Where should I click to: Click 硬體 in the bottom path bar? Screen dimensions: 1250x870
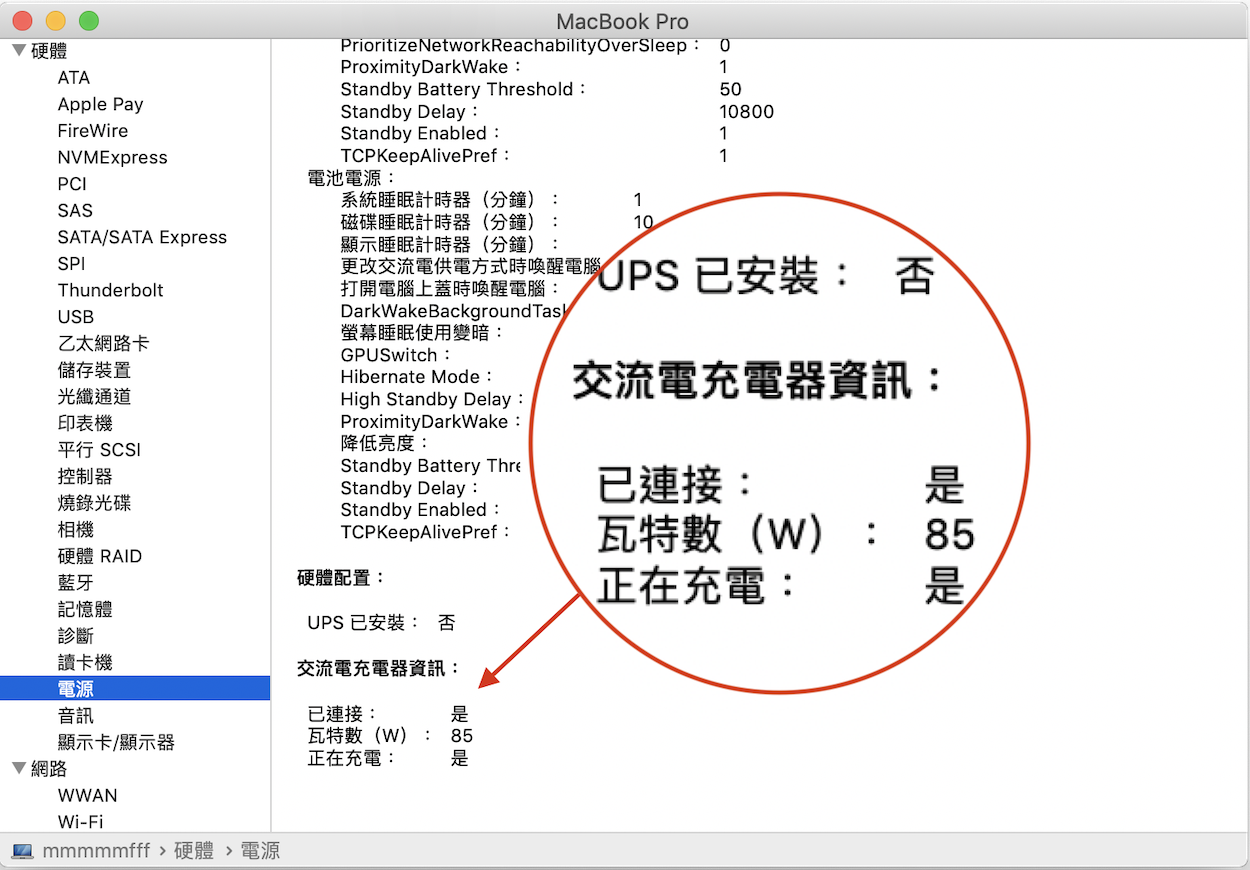pos(194,851)
